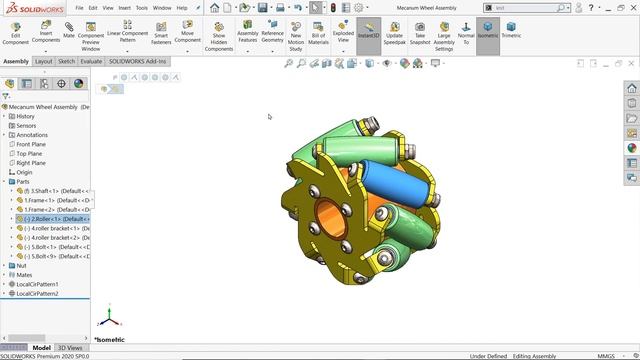
Task: Create a Bill of Materials
Action: pos(318,33)
